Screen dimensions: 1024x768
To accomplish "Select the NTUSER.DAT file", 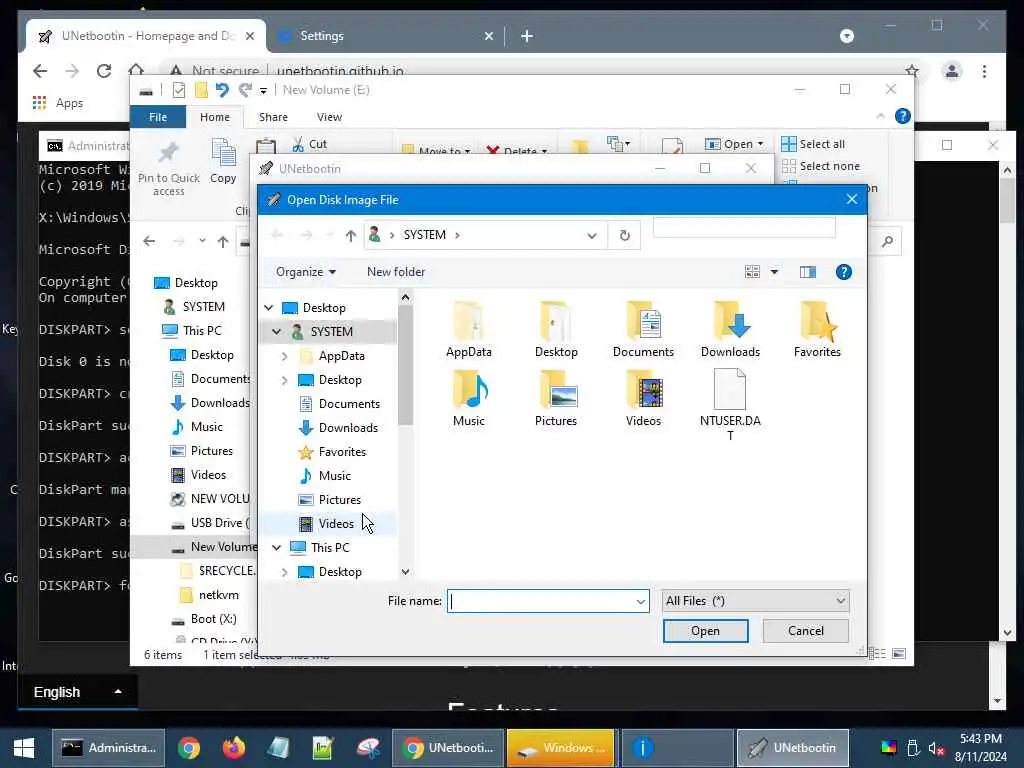I will click(x=730, y=405).
